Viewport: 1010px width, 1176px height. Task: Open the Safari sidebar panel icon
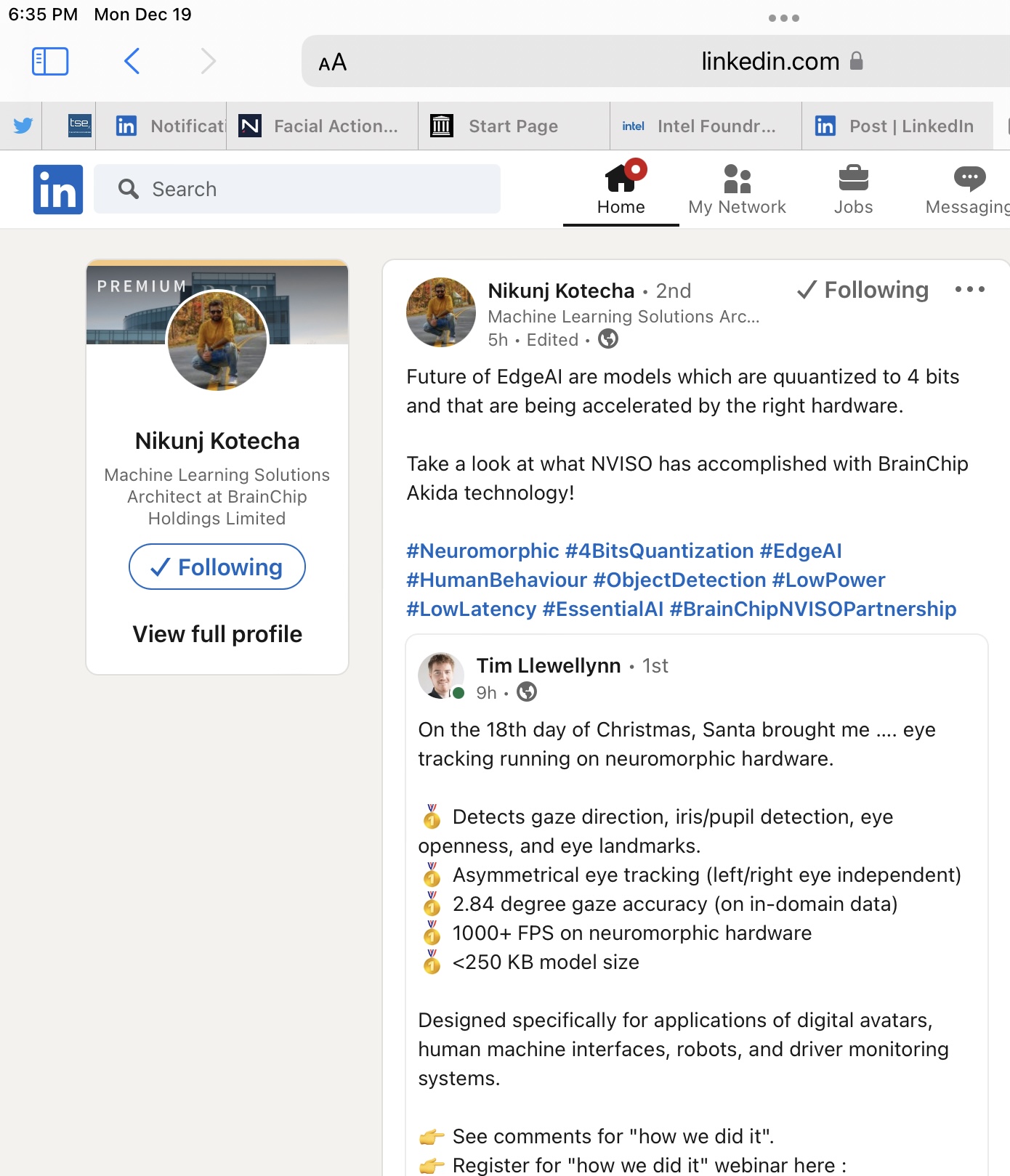(50, 62)
